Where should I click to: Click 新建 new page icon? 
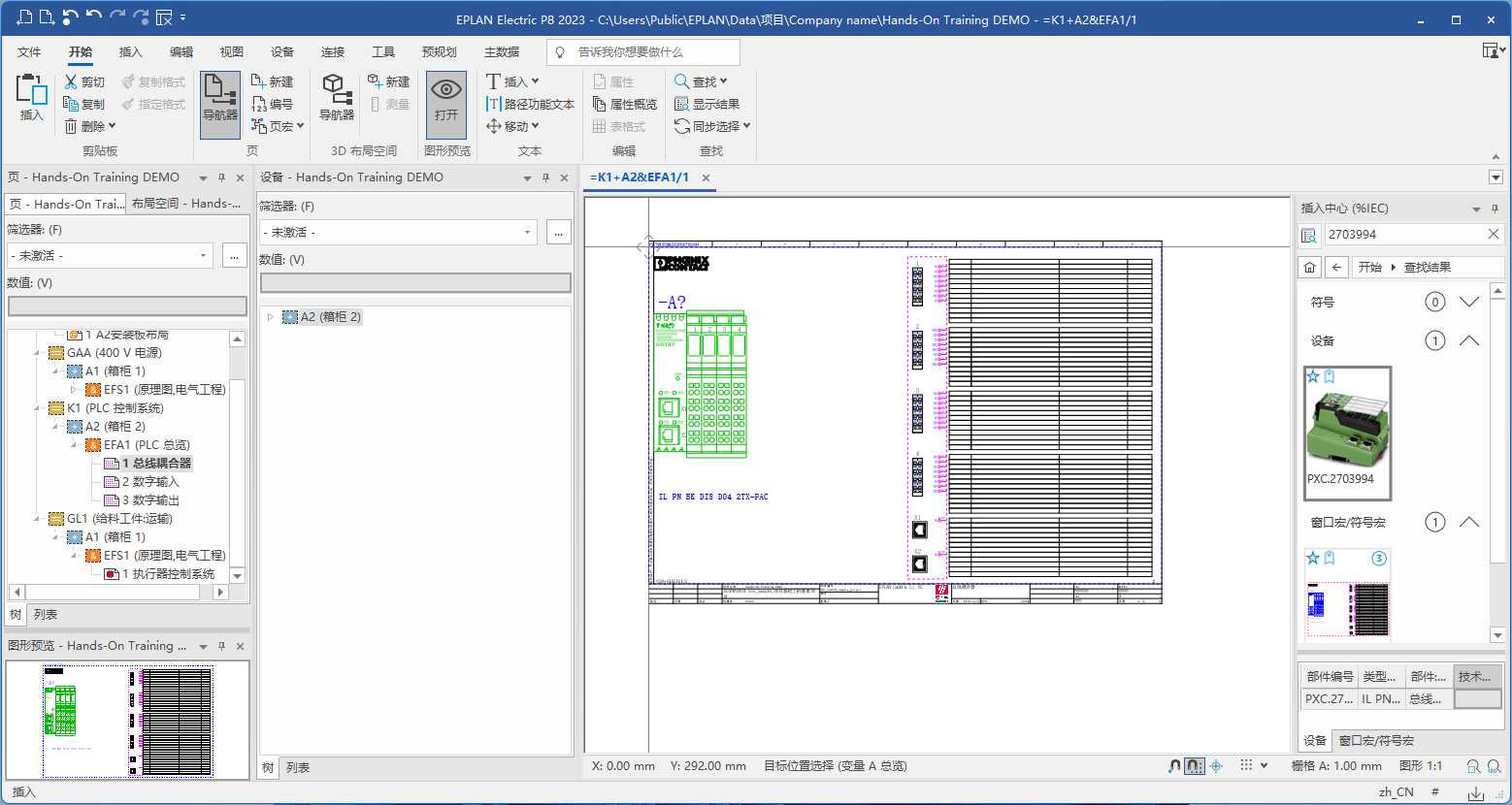(258, 81)
